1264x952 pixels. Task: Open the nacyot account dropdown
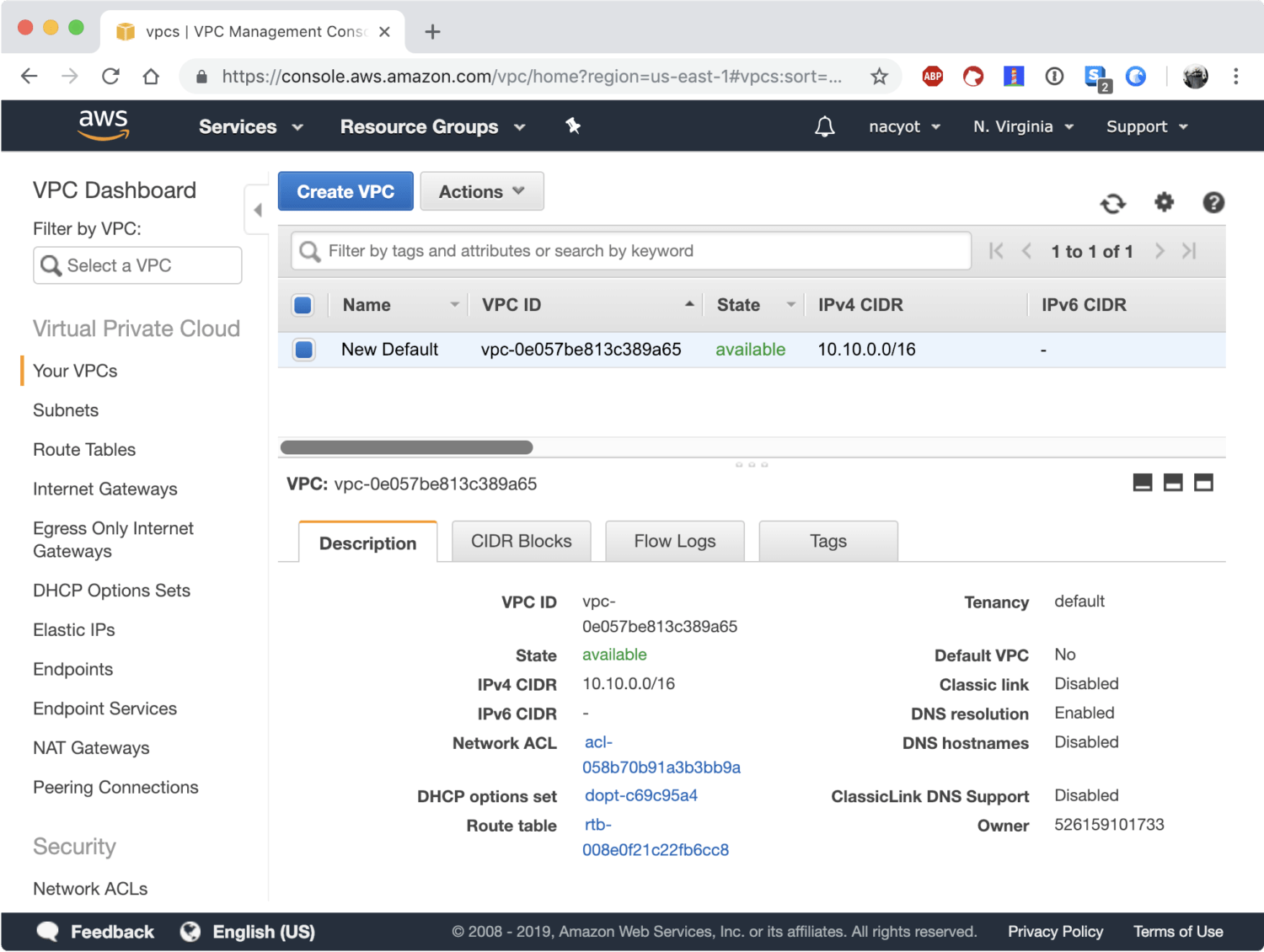(x=904, y=126)
